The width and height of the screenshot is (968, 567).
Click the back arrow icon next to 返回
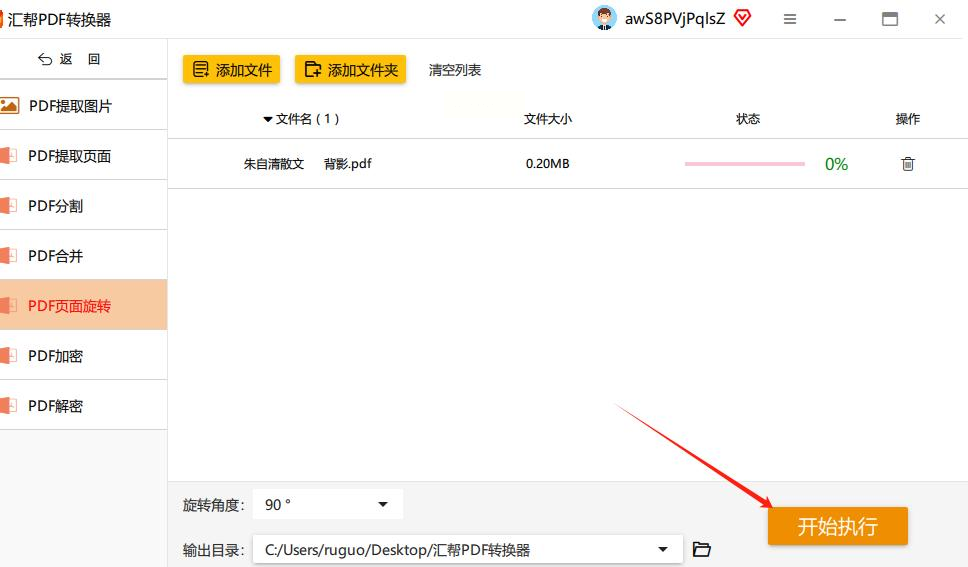coord(45,59)
